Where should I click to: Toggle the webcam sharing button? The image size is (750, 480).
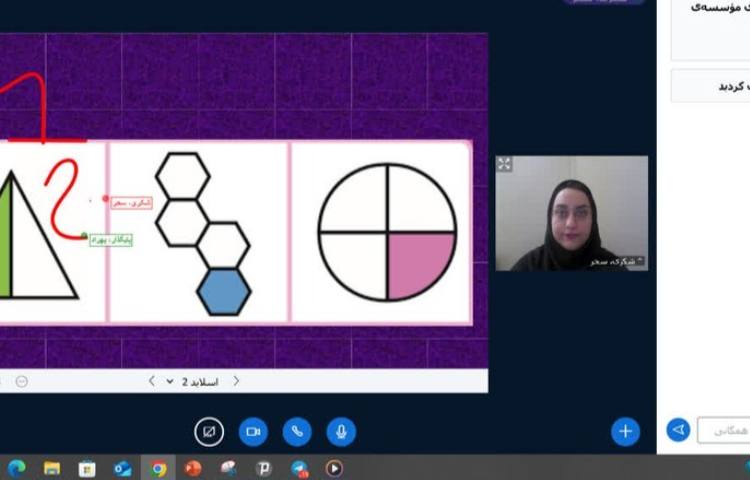pos(253,431)
